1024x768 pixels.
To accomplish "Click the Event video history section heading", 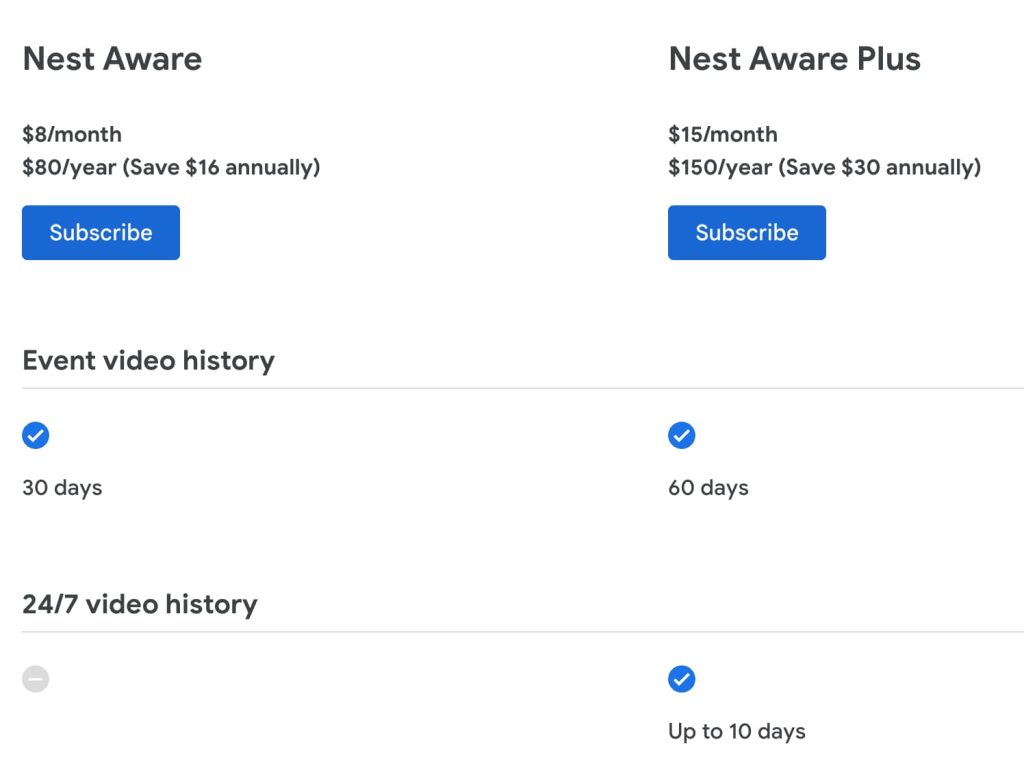I will (x=148, y=361).
